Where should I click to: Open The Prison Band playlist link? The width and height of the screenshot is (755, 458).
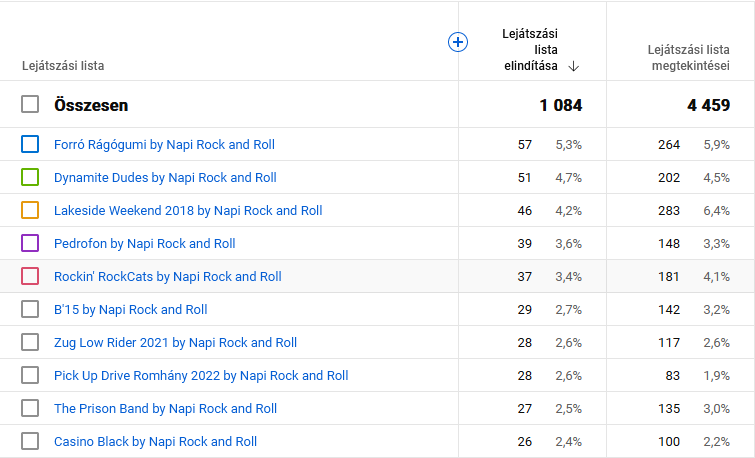tap(165, 408)
